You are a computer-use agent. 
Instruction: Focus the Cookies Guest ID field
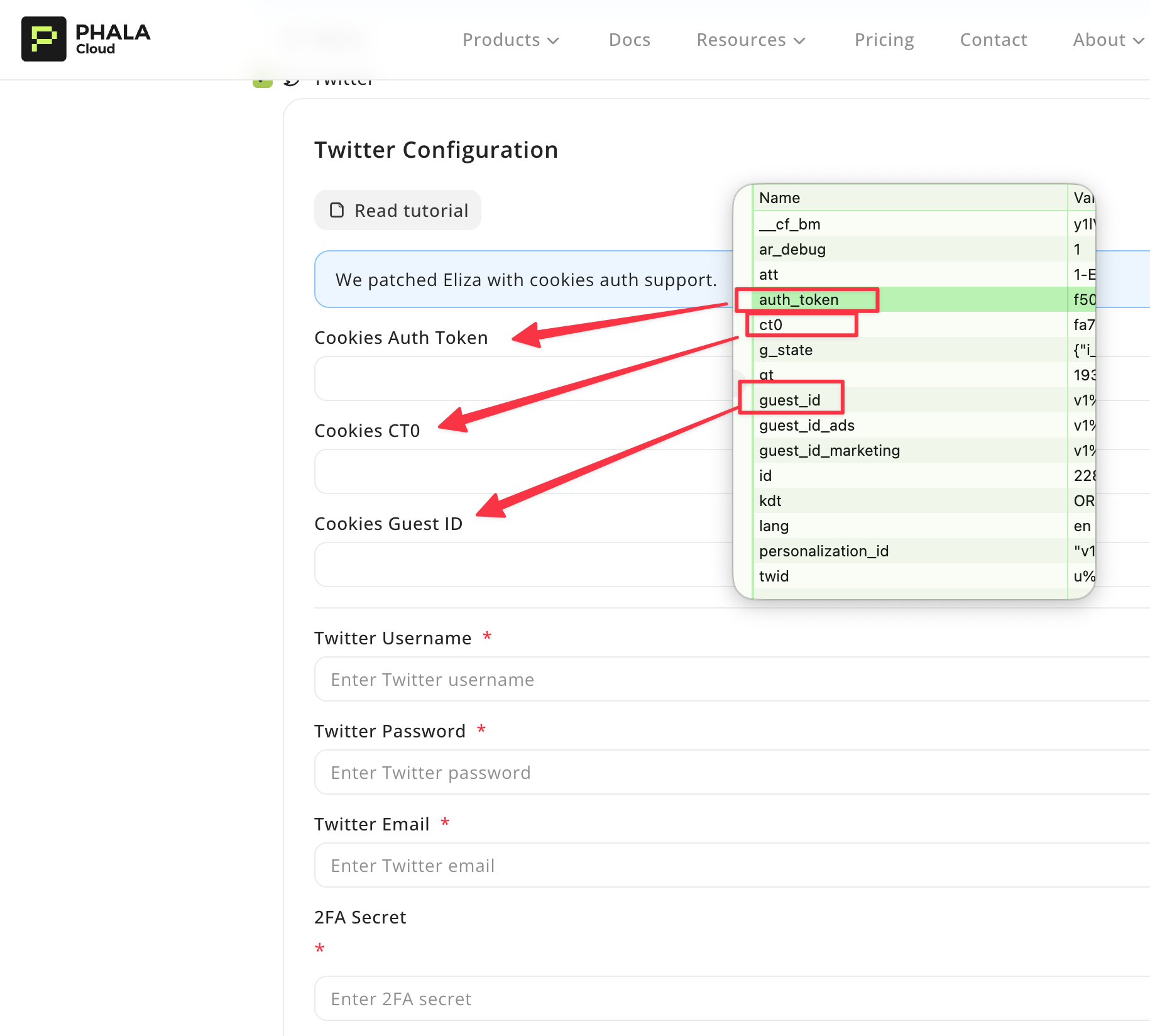tap(523, 565)
